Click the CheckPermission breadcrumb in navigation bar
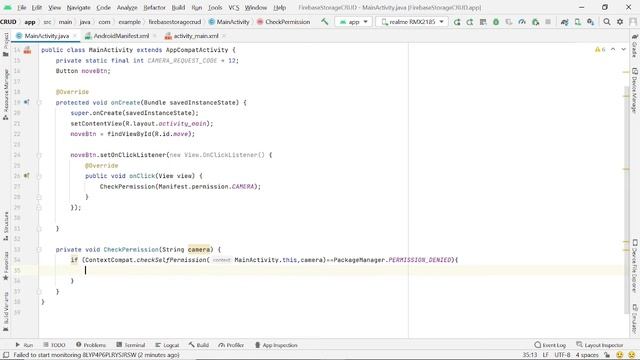The image size is (640, 360). (283, 22)
